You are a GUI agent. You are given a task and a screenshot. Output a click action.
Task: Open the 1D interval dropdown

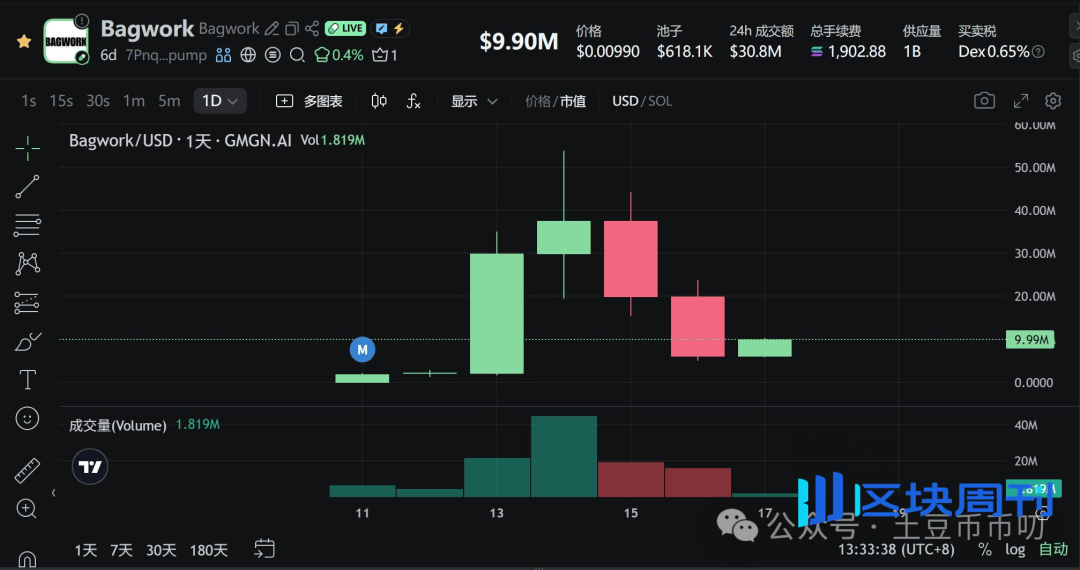point(219,101)
